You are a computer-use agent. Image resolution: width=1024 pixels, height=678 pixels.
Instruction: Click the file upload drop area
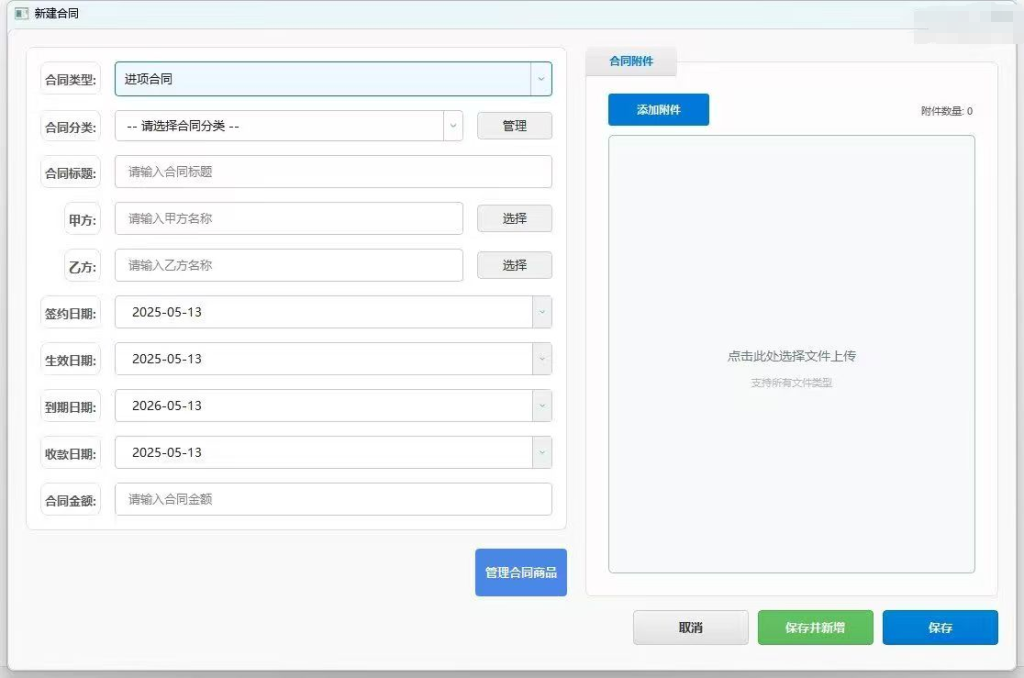point(791,356)
